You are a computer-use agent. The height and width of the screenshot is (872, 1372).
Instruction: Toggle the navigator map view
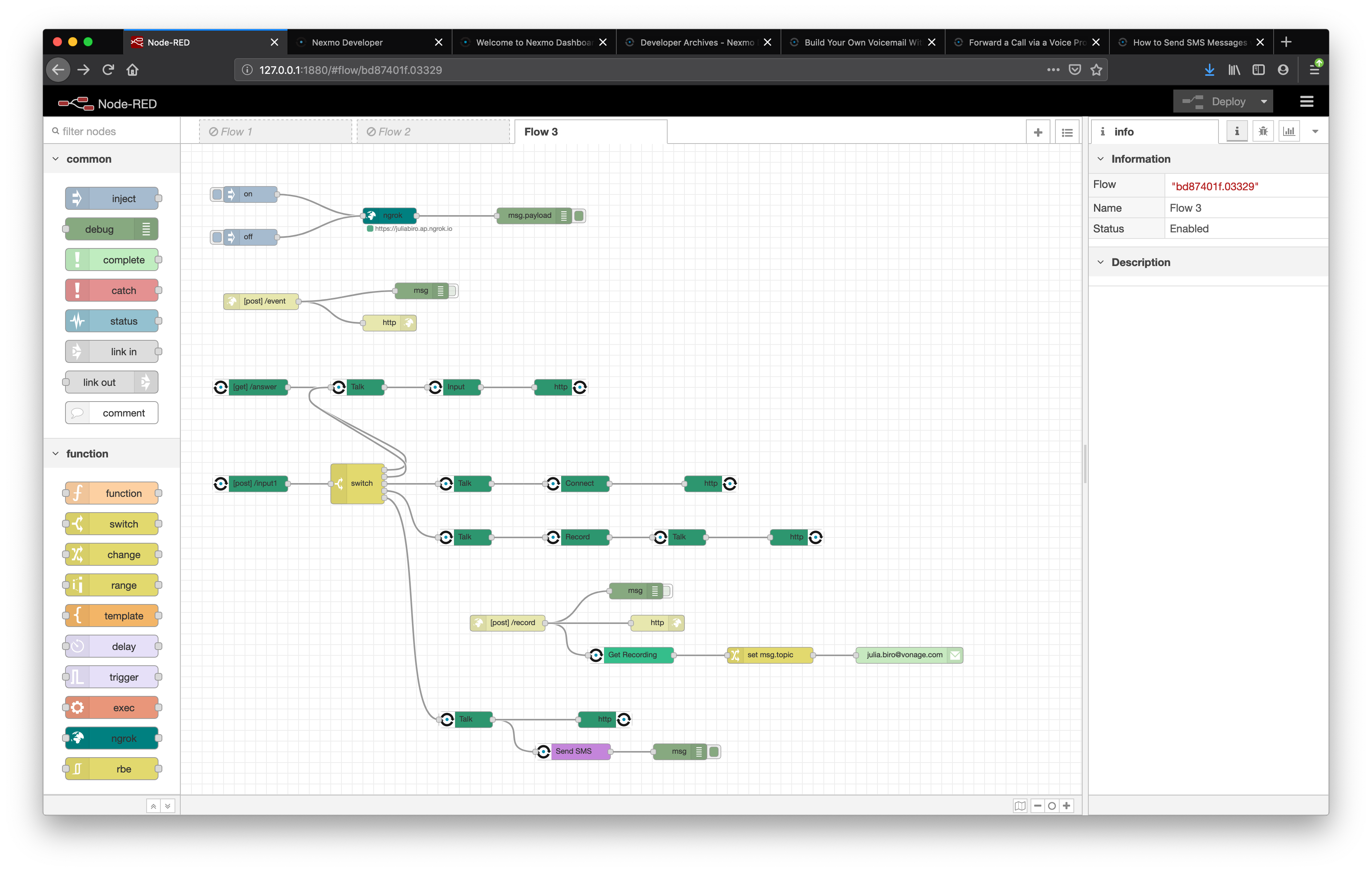pyautogui.click(x=1020, y=805)
